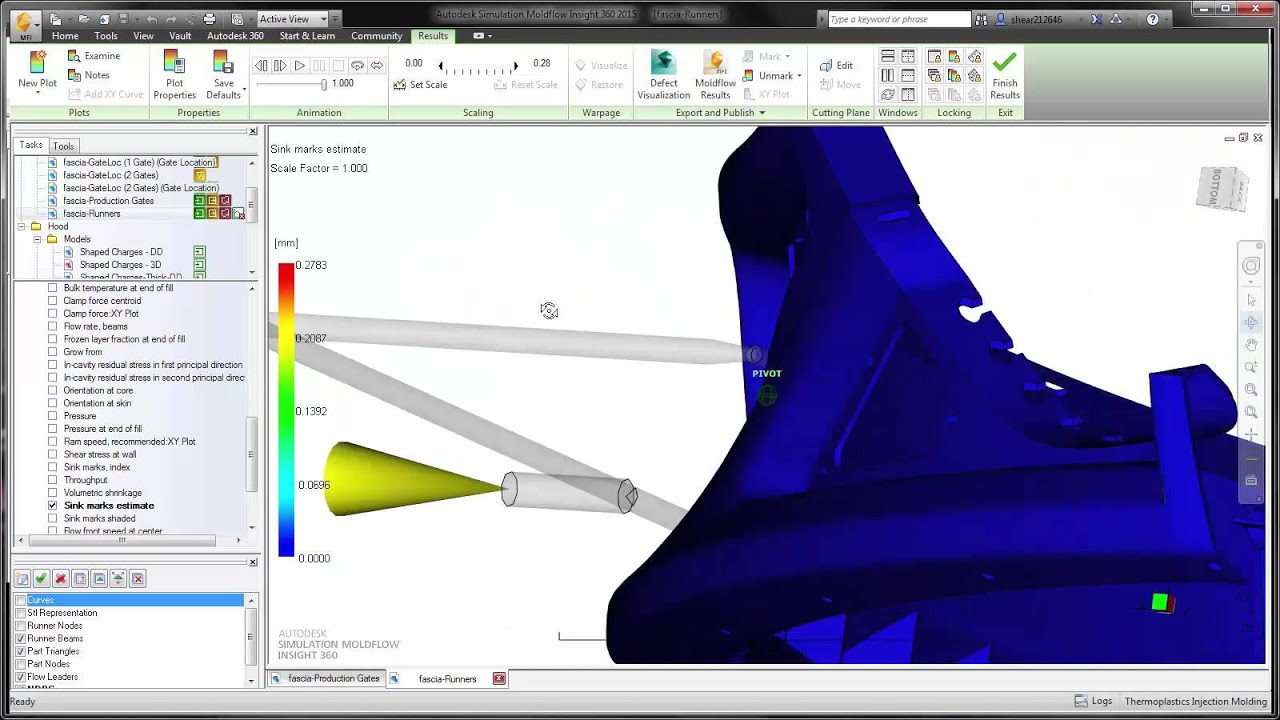The height and width of the screenshot is (720, 1280).
Task: Click the MFI application menu button
Action: pos(25,24)
